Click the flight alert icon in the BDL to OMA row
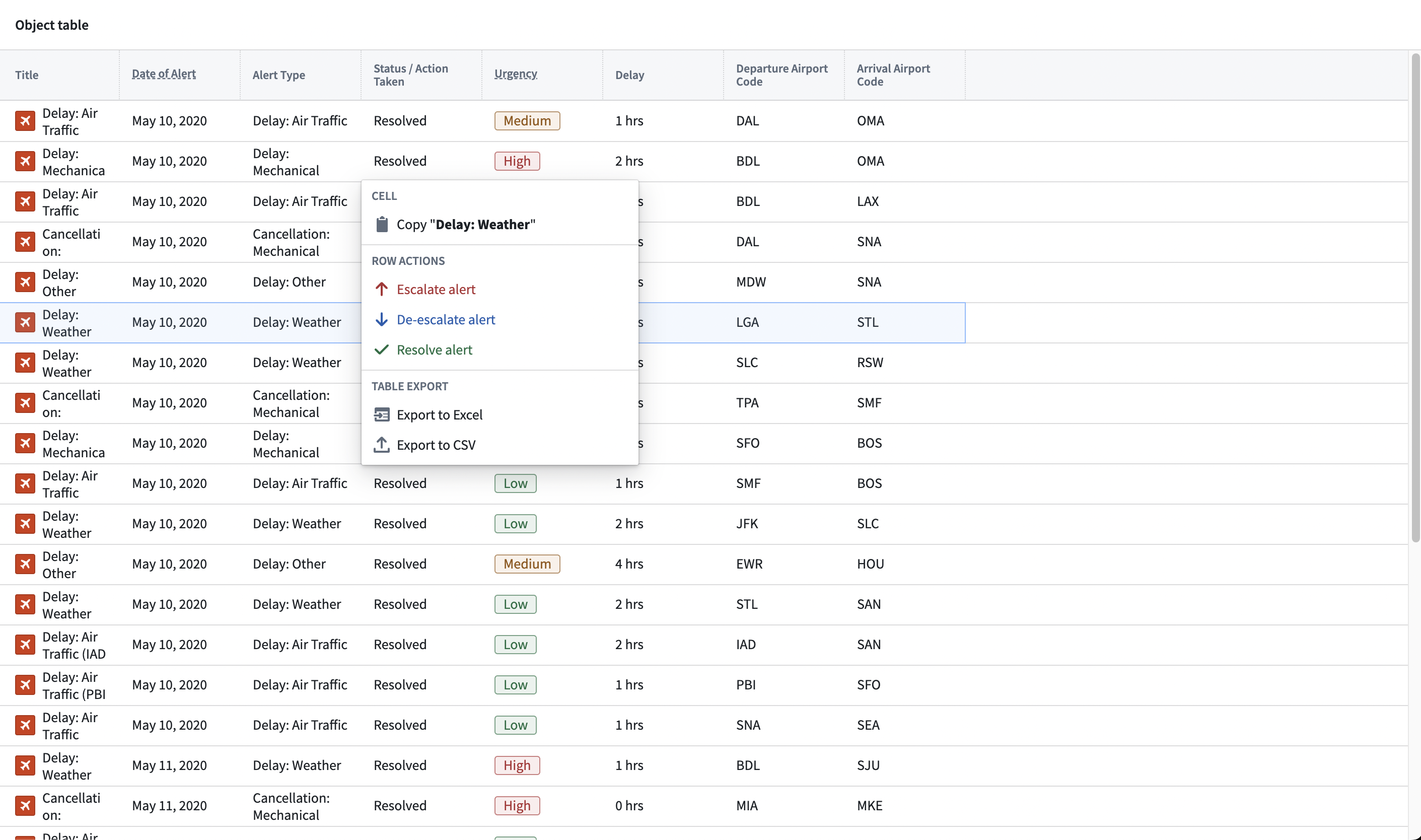This screenshot has width=1421, height=840. tap(25, 161)
